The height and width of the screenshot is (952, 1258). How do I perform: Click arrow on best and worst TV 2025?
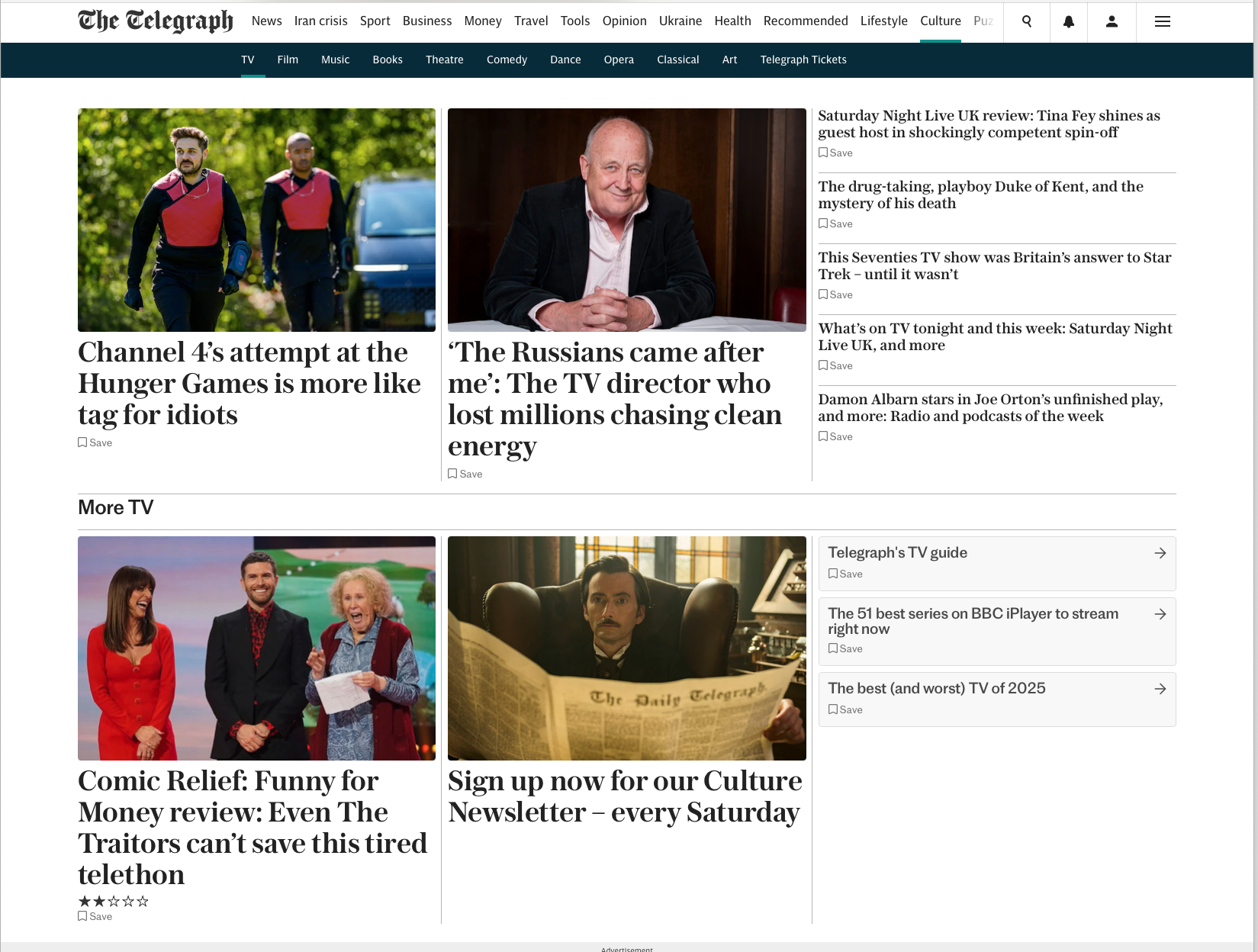(x=1160, y=689)
